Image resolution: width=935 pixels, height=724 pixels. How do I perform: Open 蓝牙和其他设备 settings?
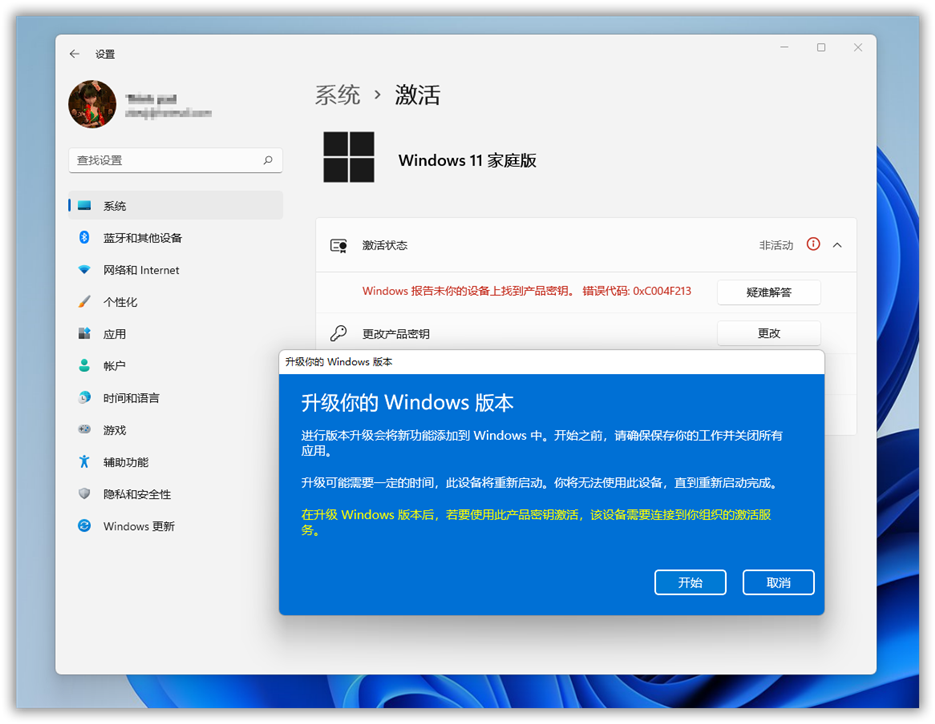tap(175, 238)
